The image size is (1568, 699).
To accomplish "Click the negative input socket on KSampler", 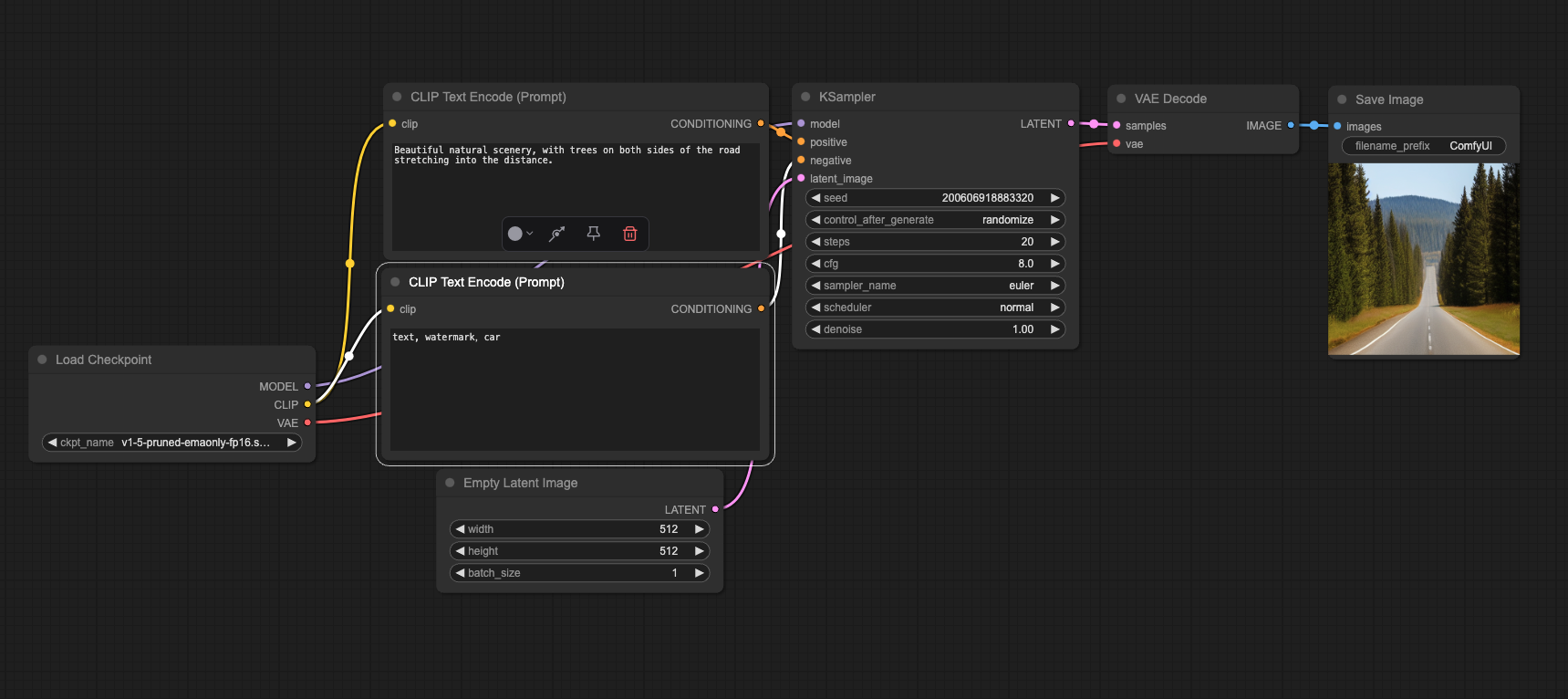I will pos(801,160).
